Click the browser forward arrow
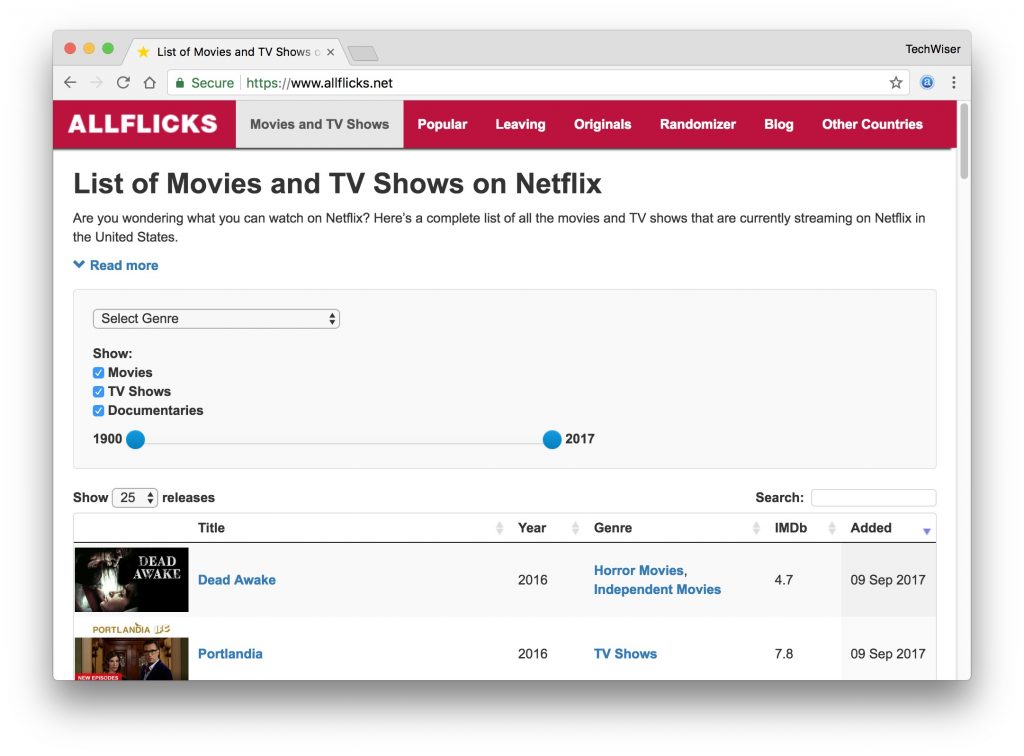Viewport: 1024px width, 756px height. tap(97, 83)
